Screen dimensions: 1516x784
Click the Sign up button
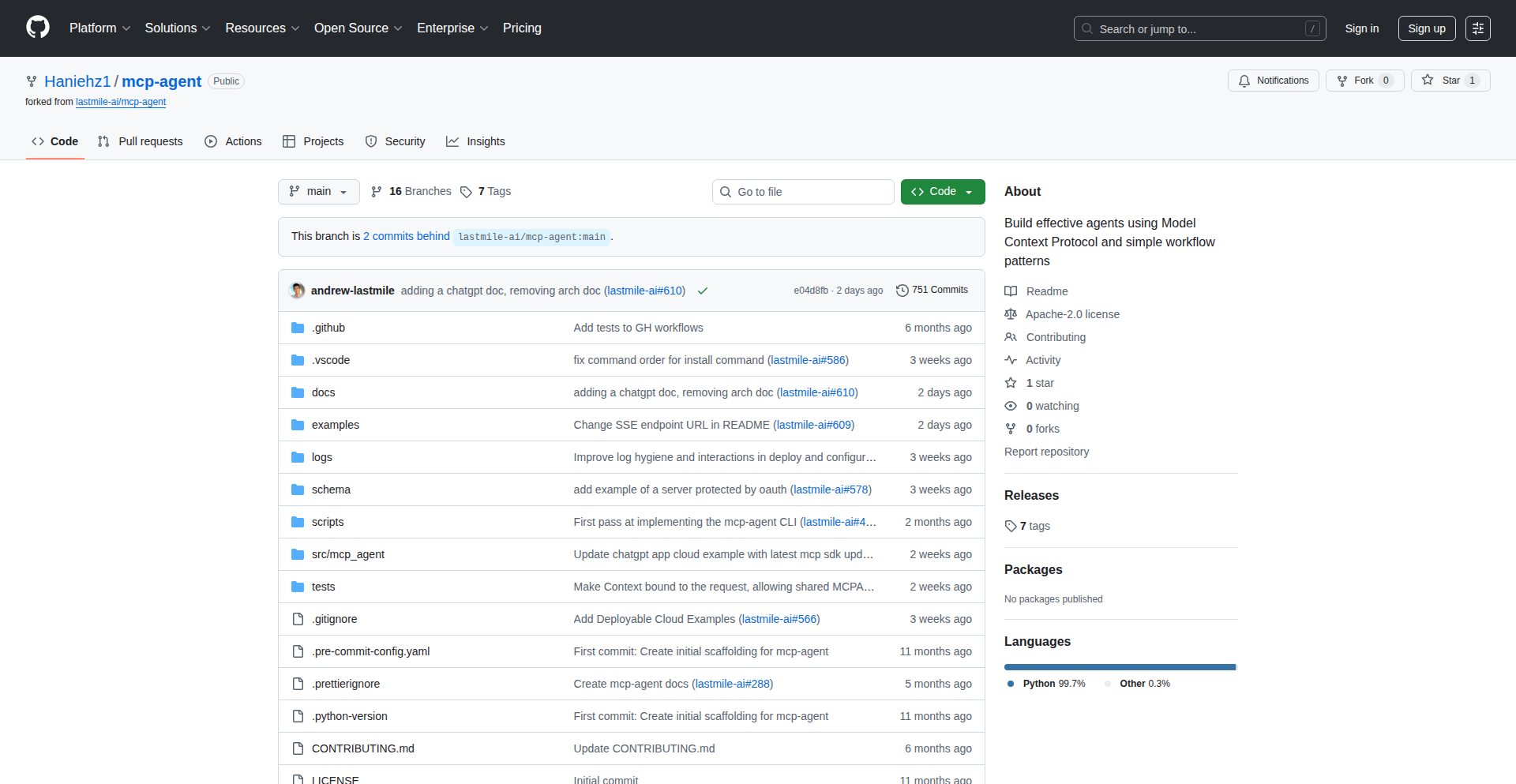tap(1426, 28)
